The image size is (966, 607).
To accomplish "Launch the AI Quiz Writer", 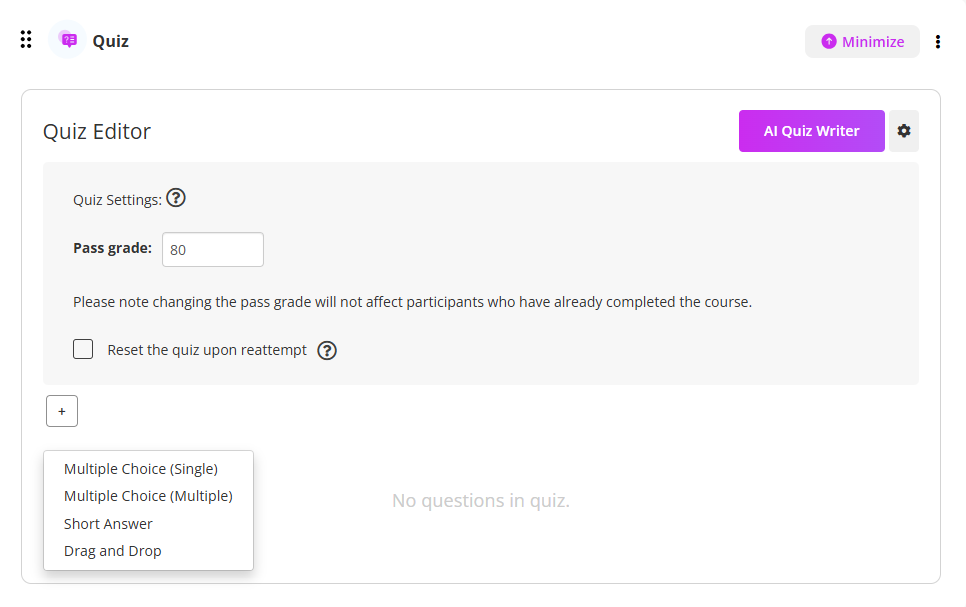I will [811, 131].
